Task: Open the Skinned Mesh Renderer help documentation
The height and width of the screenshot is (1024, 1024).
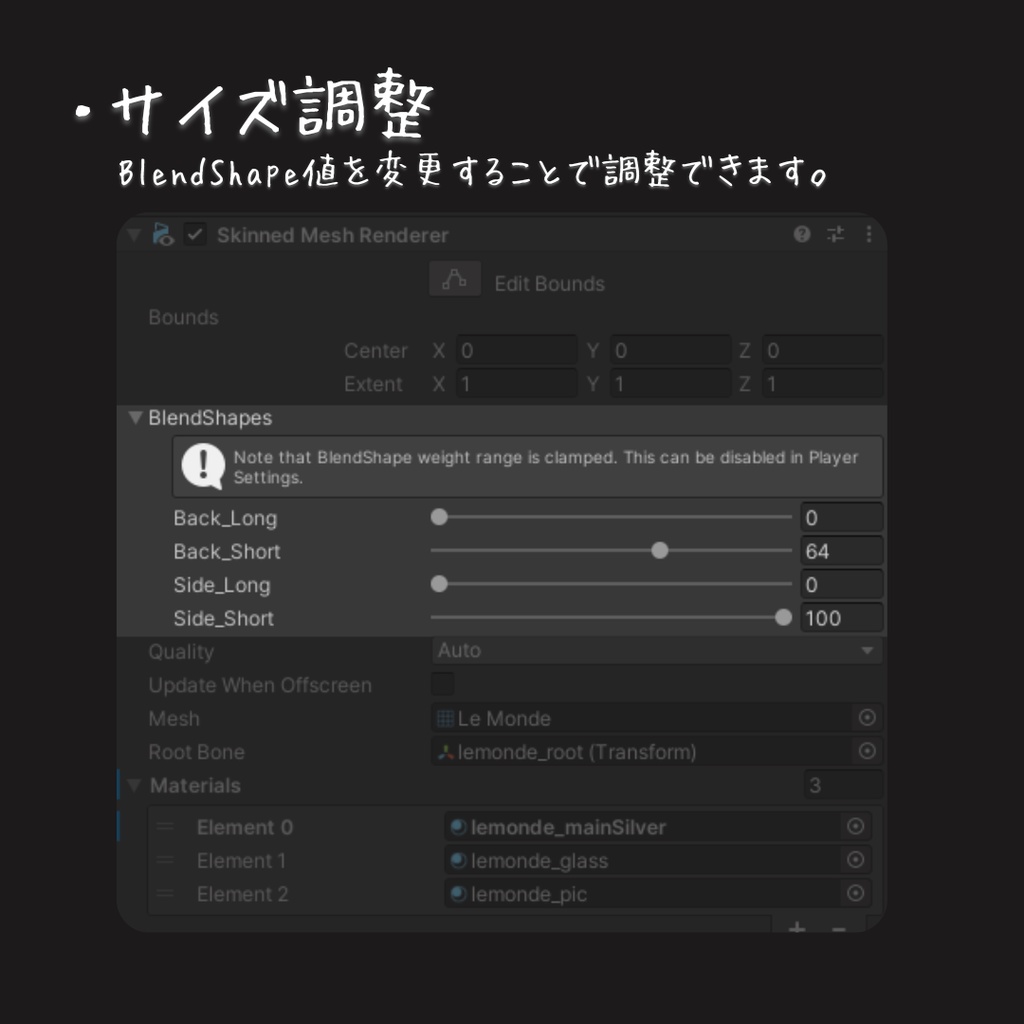Action: click(800, 234)
